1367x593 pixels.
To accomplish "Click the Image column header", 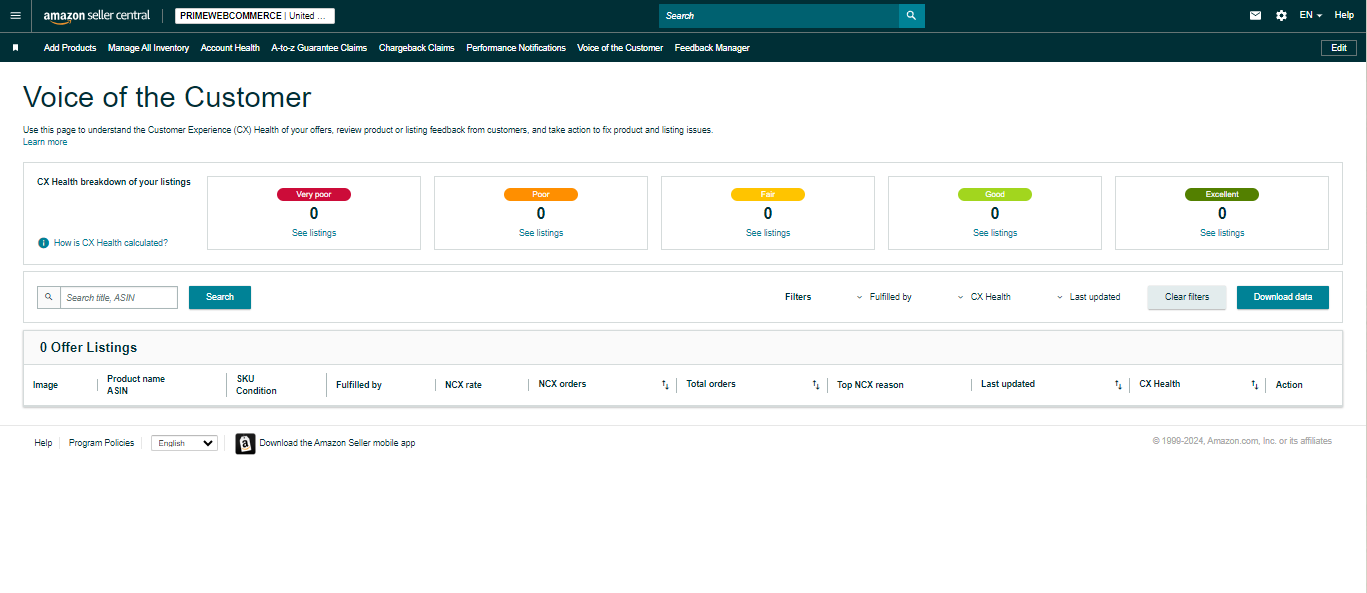I will pyautogui.click(x=45, y=385).
